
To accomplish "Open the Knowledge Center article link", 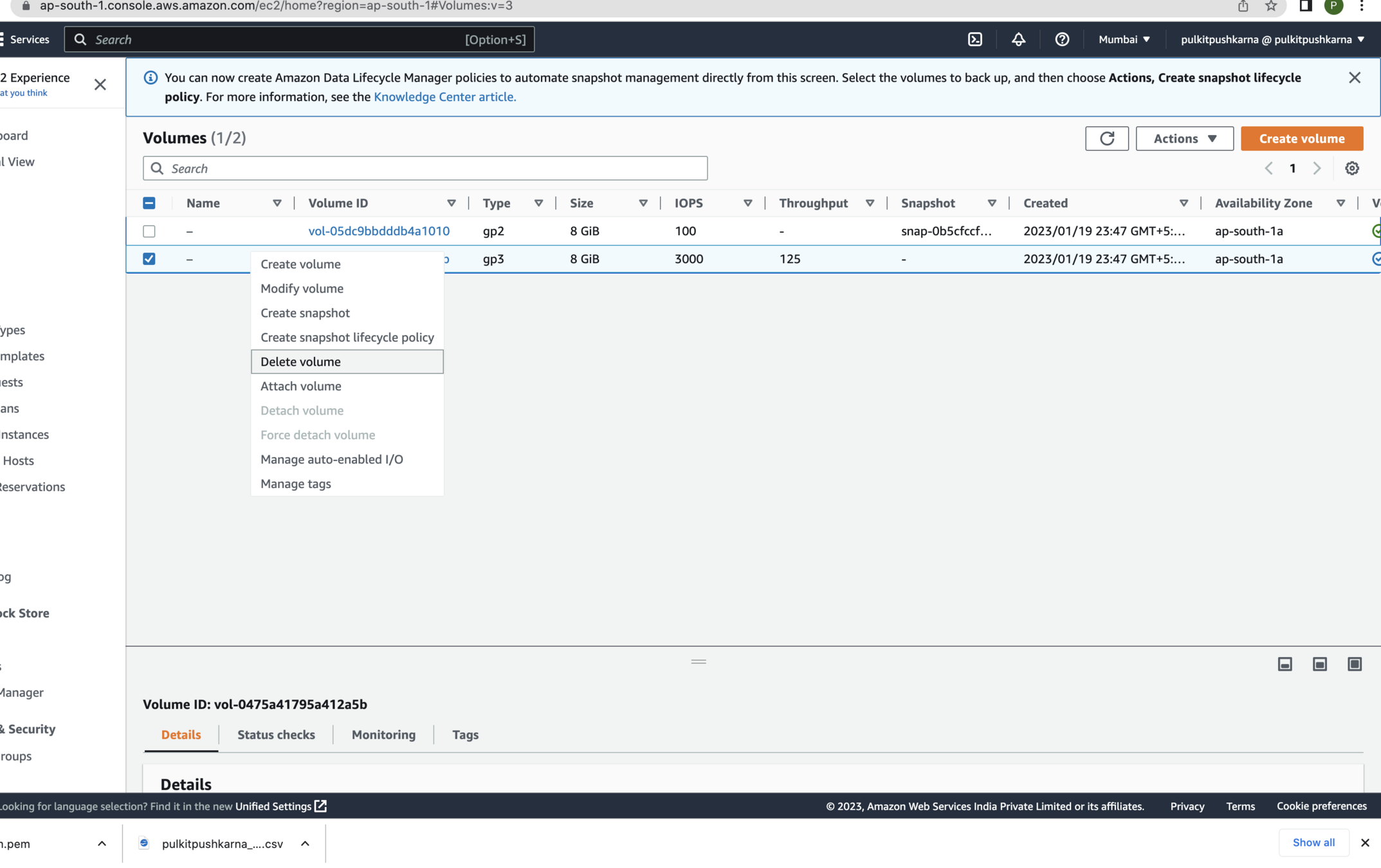I will point(444,96).
